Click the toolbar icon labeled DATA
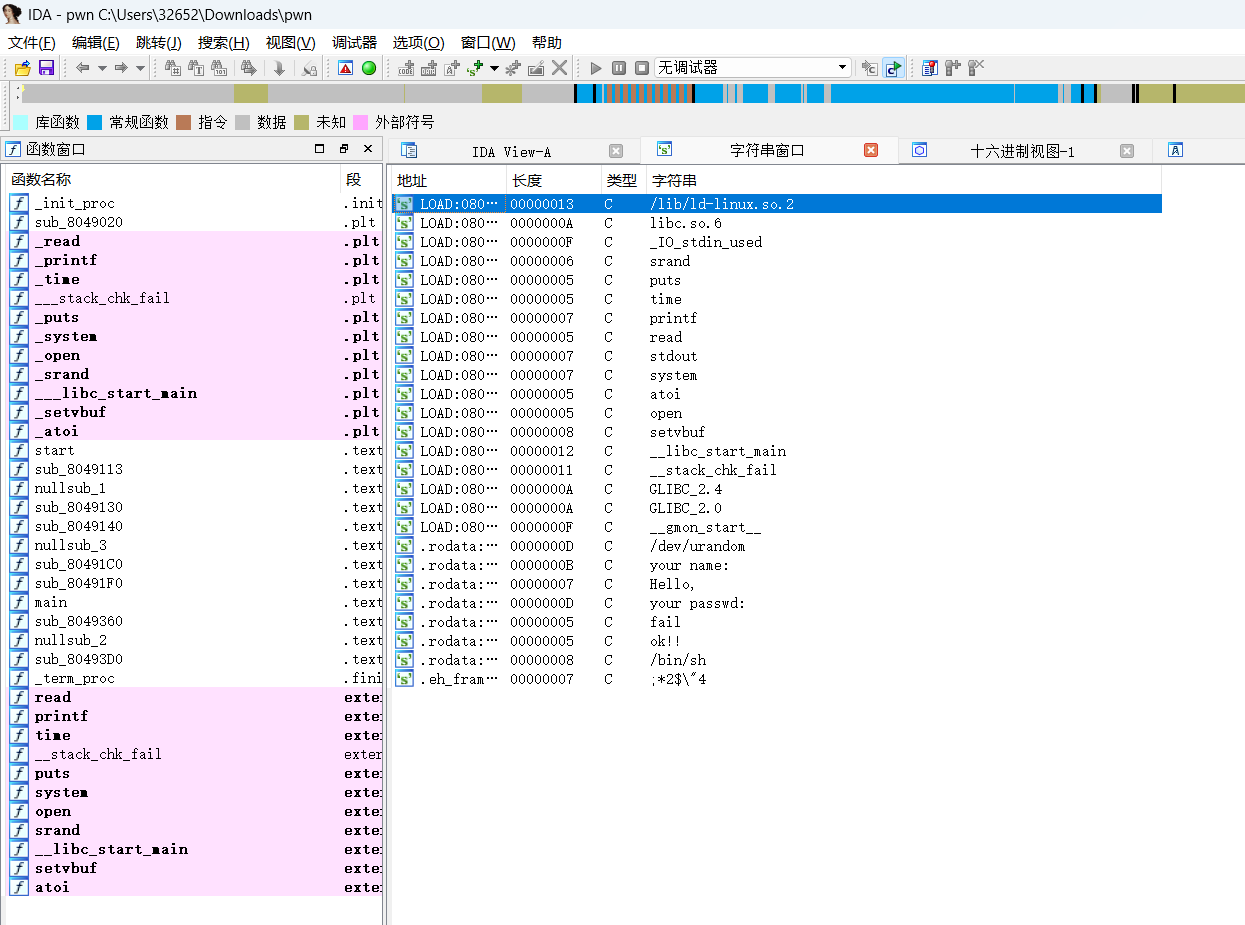 [429, 68]
